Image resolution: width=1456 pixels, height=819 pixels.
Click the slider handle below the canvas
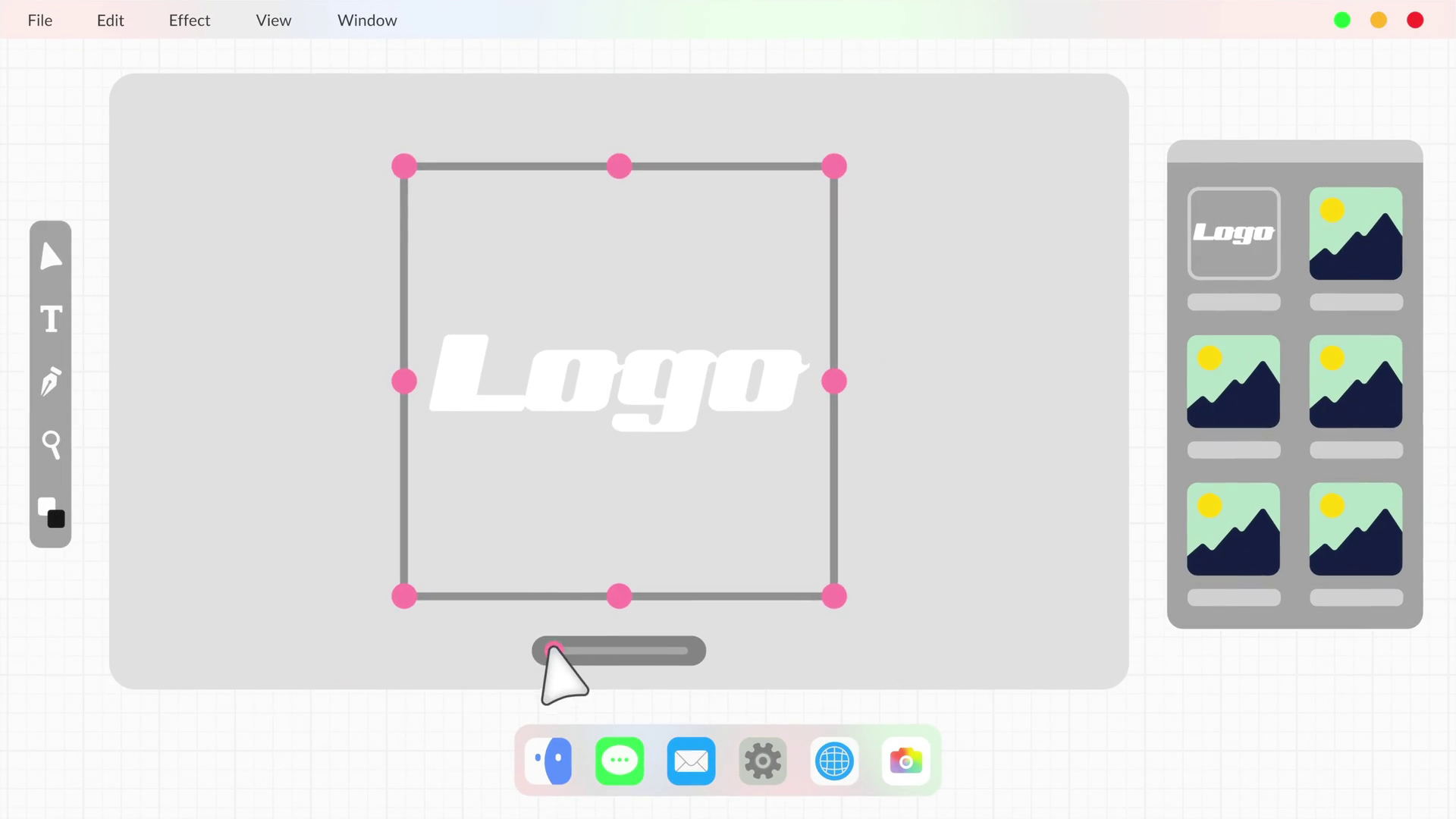[x=554, y=650]
